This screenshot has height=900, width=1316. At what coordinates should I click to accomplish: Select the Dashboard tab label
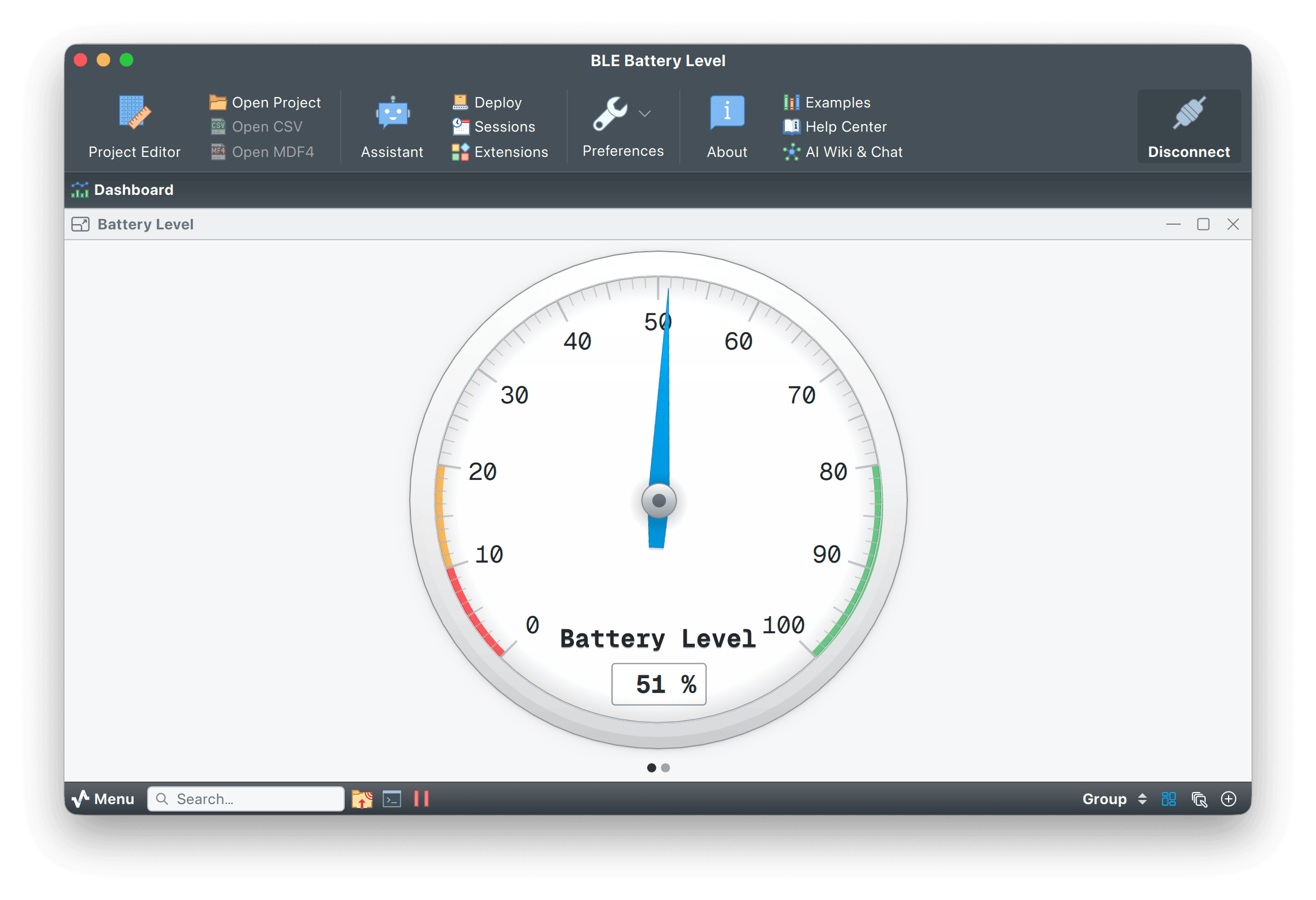[x=133, y=190]
